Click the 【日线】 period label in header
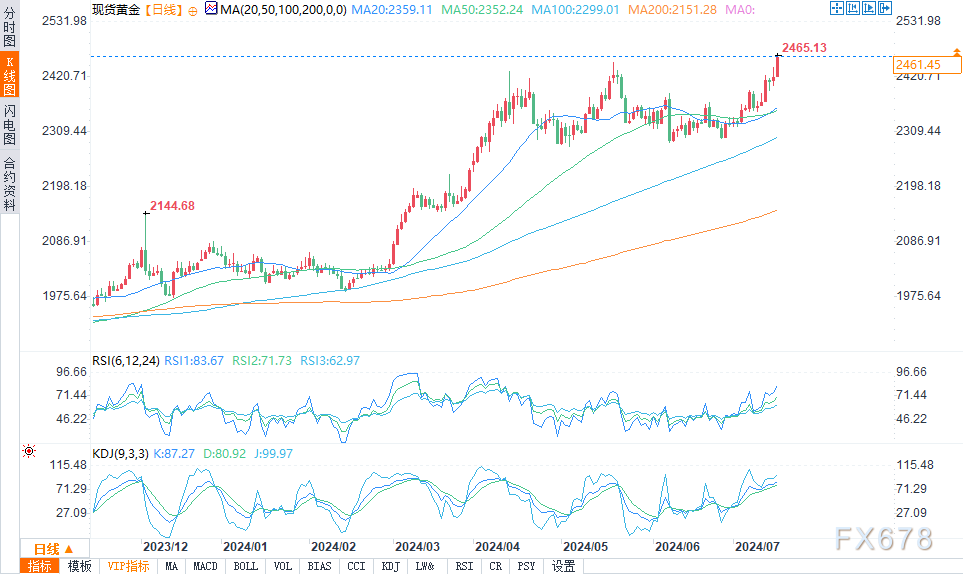 164,10
